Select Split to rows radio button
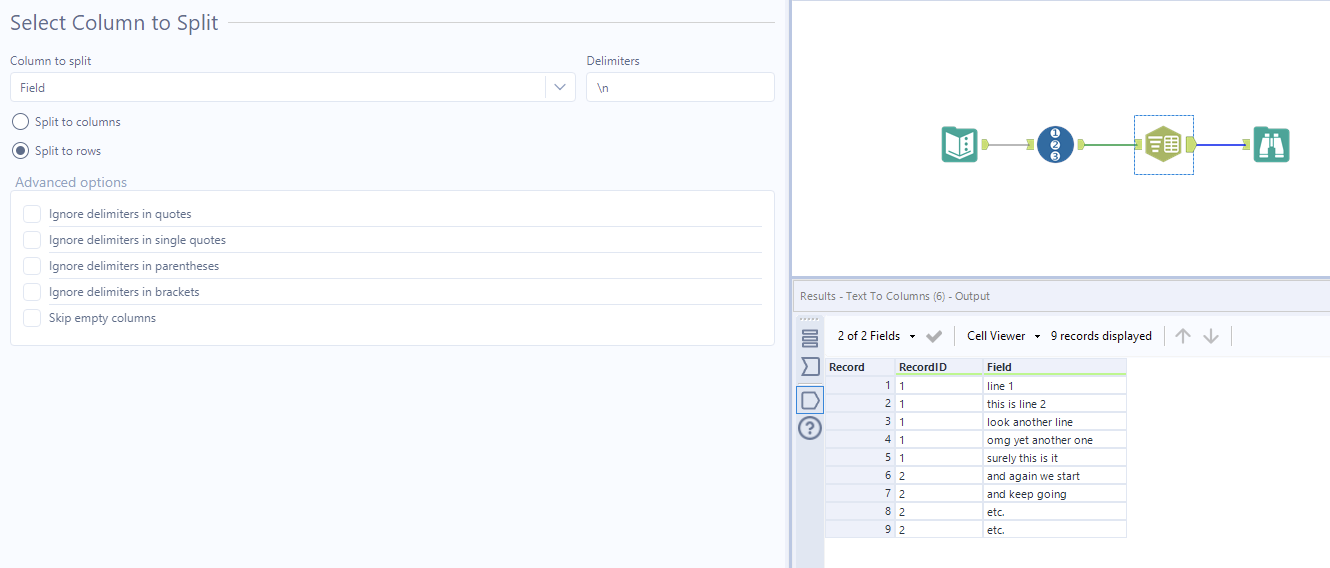 point(20,151)
